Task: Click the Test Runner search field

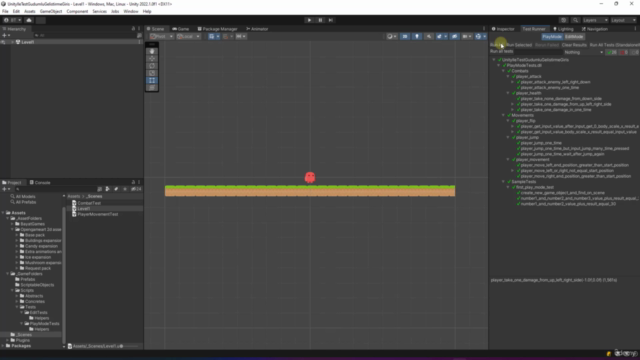Action: pos(526,52)
